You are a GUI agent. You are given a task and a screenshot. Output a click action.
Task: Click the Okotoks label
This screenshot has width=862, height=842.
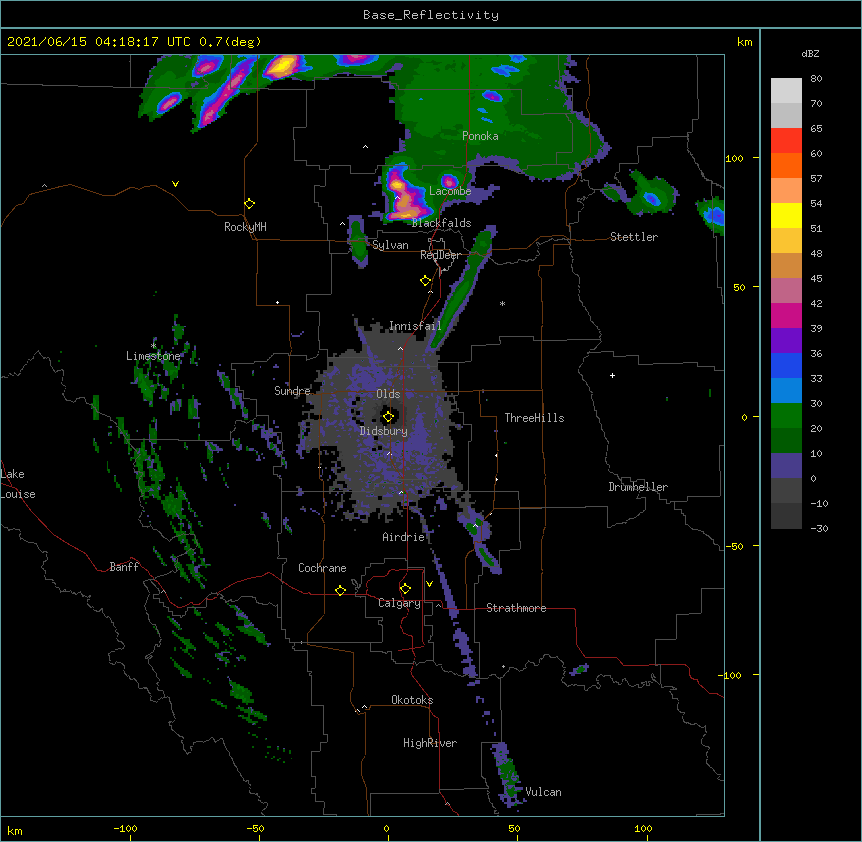[412, 700]
